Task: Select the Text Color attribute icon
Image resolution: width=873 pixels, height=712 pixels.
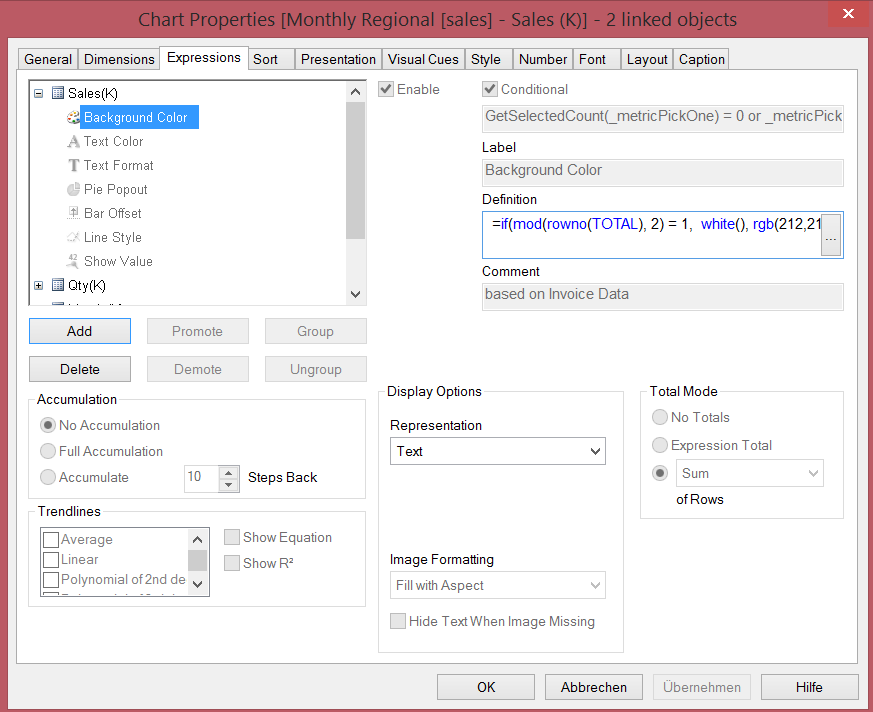Action: click(x=73, y=142)
